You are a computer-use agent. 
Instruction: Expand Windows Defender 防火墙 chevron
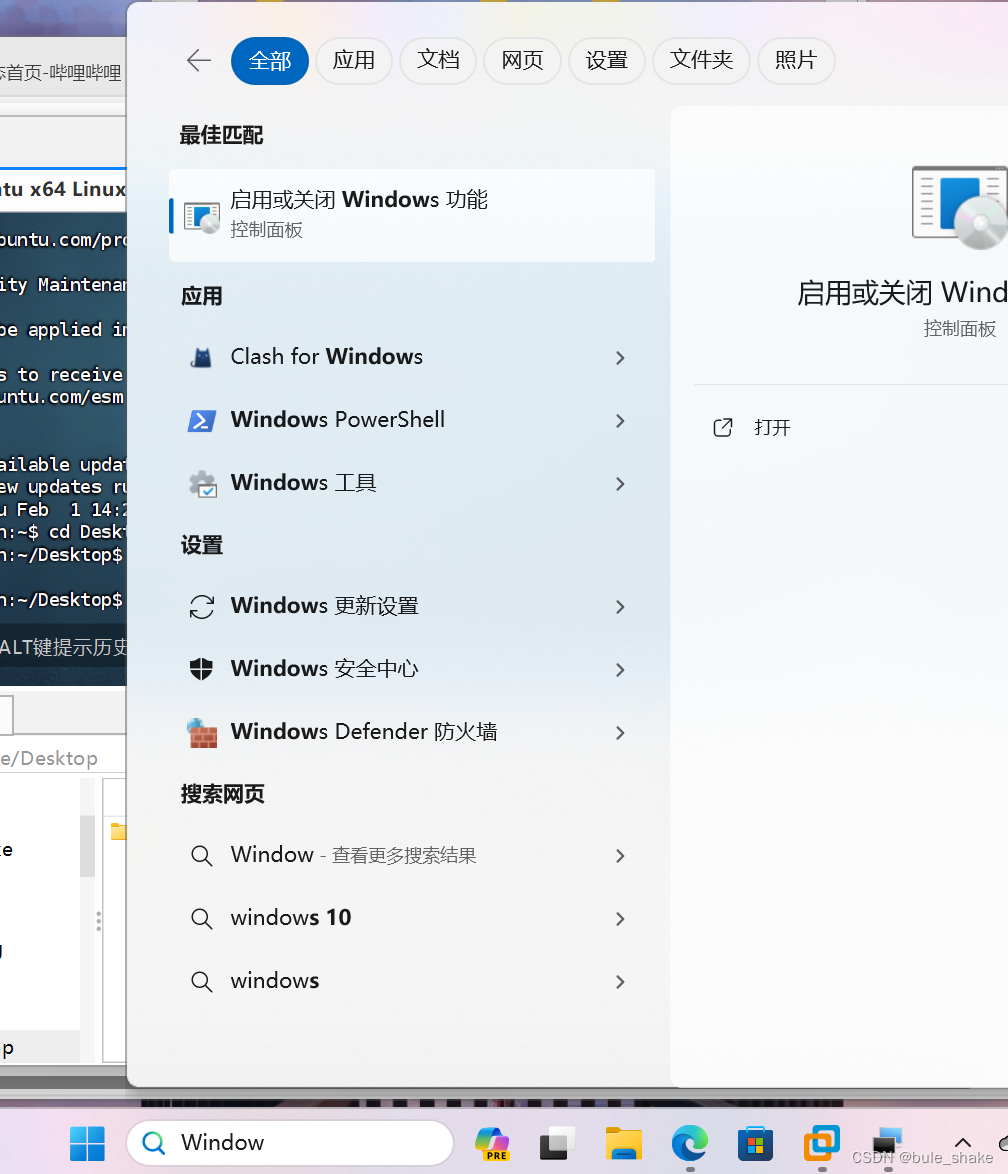click(x=620, y=732)
